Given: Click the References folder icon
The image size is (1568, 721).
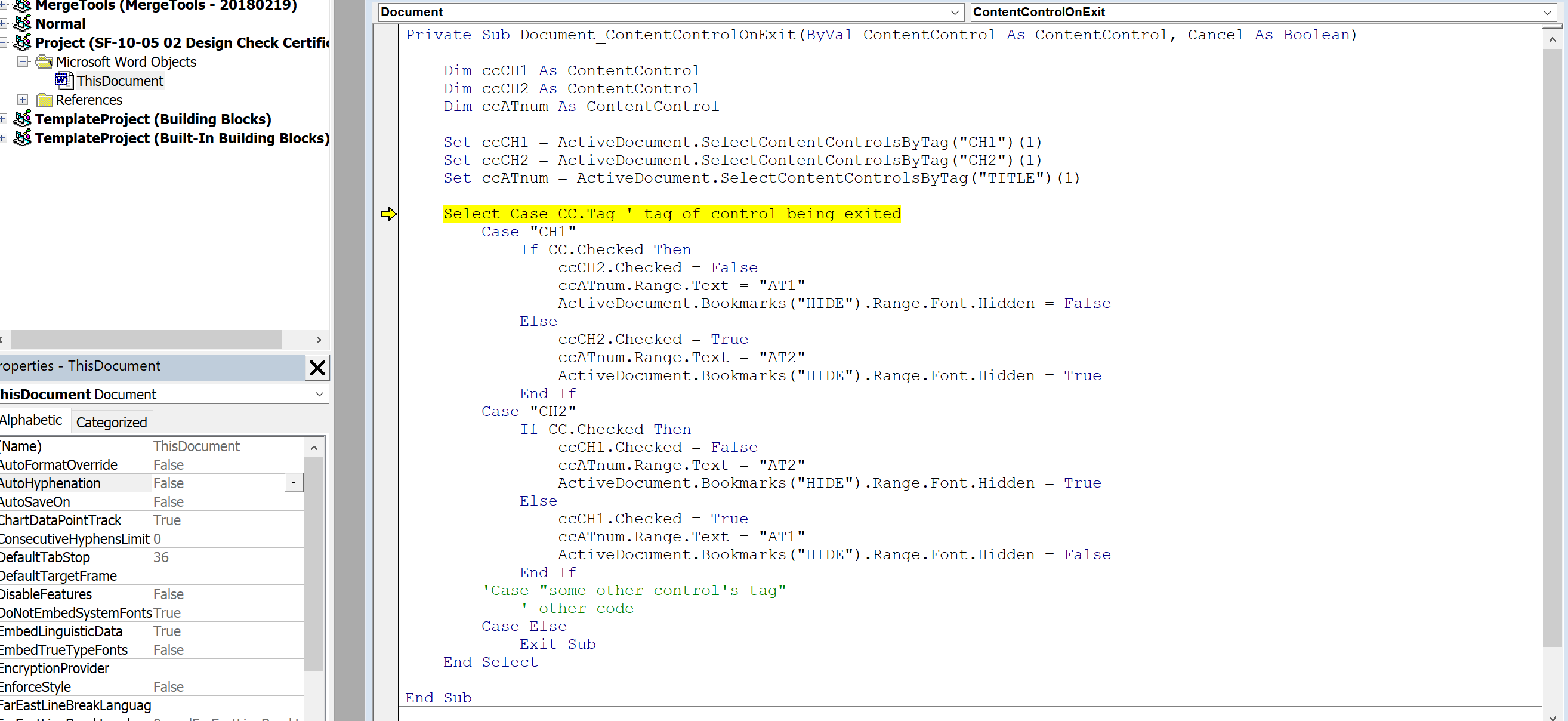Looking at the screenshot, I should [44, 100].
